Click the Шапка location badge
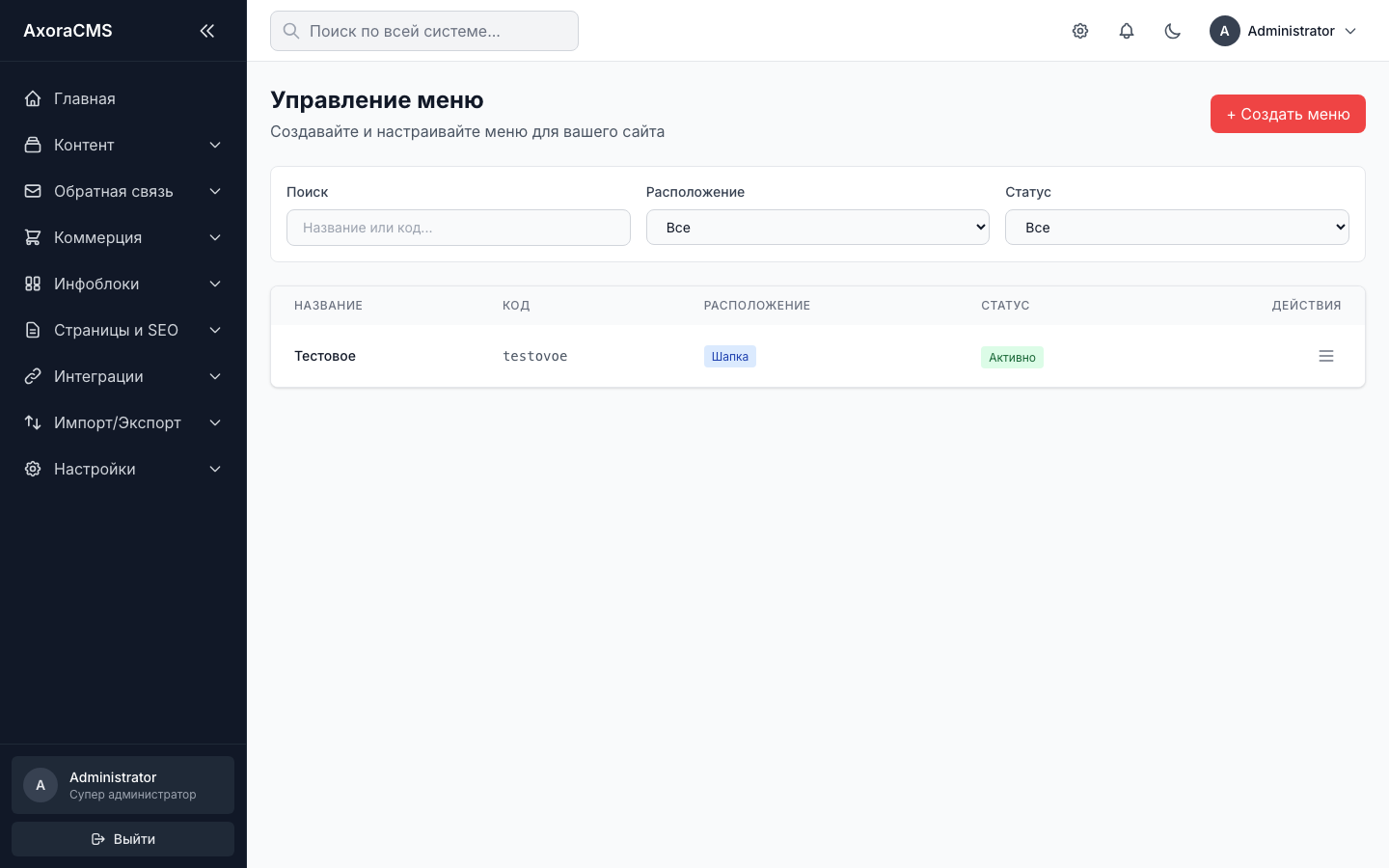This screenshot has height=868, width=1389. click(x=730, y=357)
